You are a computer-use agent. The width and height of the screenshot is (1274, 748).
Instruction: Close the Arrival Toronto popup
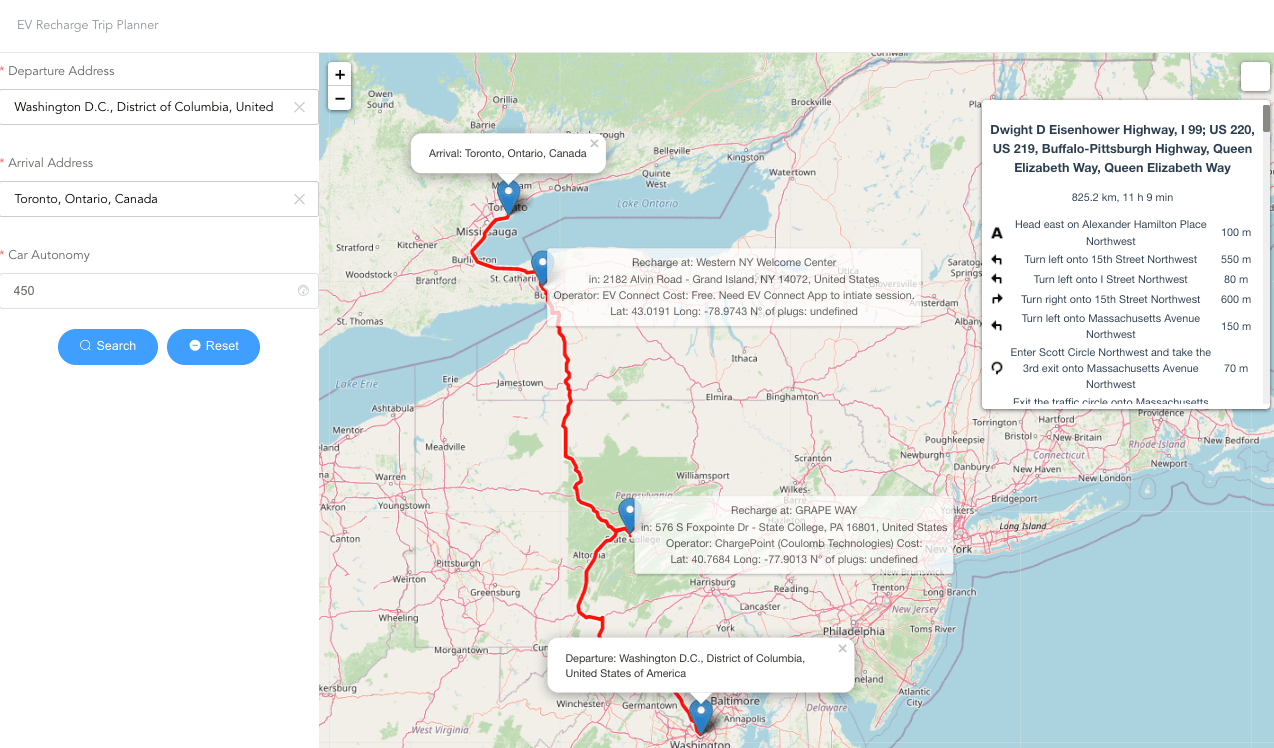[x=593, y=143]
